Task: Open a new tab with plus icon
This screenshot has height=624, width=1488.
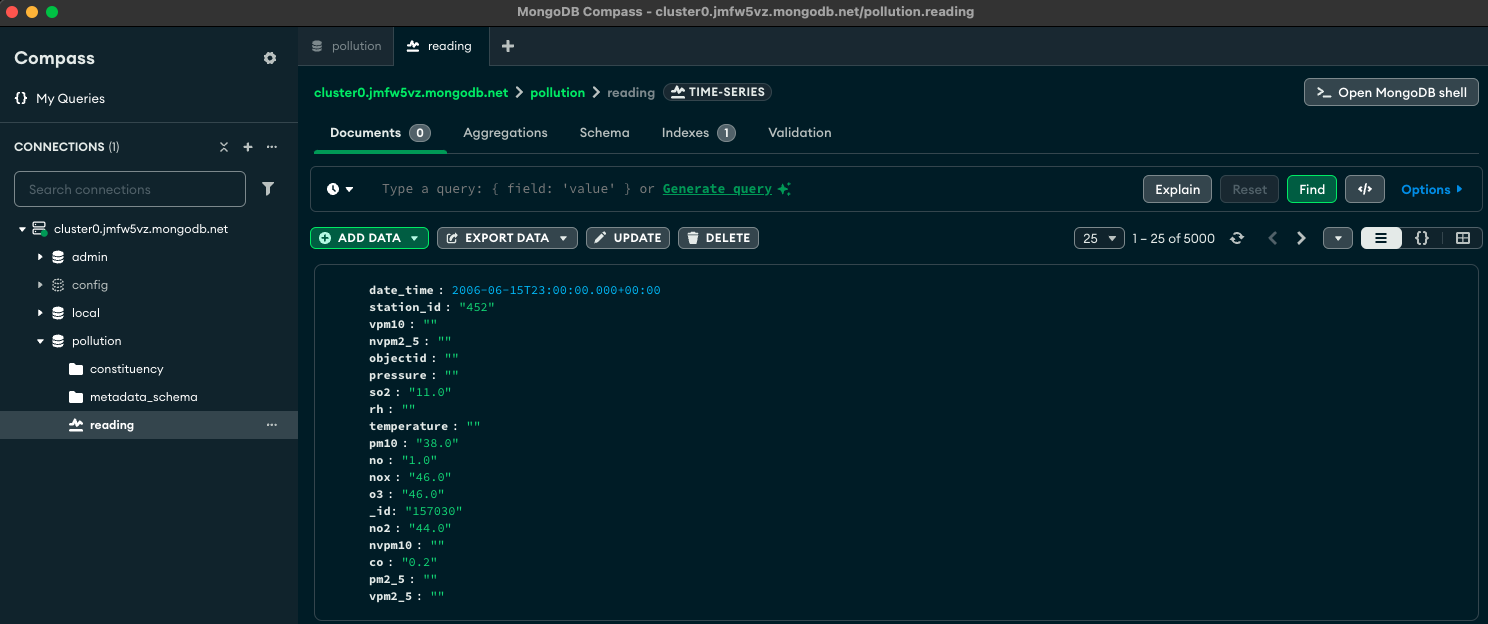Action: tap(507, 46)
